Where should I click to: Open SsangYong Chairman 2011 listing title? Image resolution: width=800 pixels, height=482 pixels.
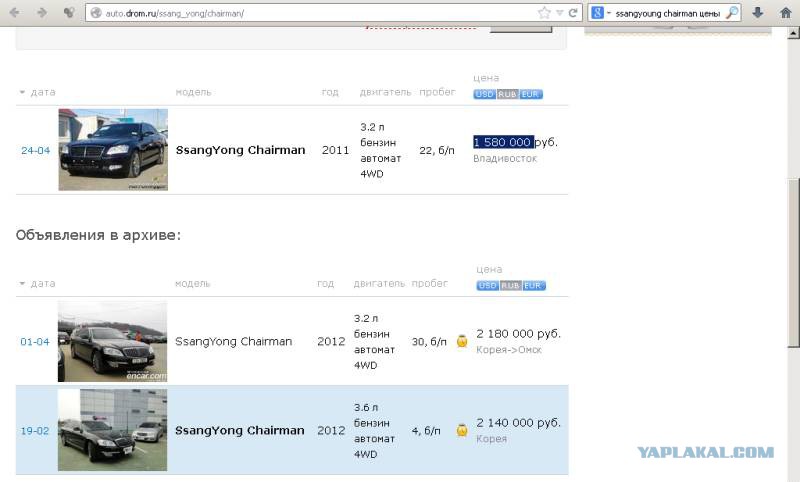click(x=240, y=150)
